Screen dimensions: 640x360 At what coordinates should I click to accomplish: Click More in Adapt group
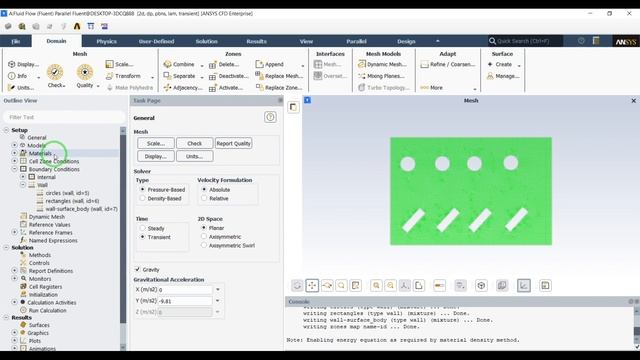coord(432,87)
